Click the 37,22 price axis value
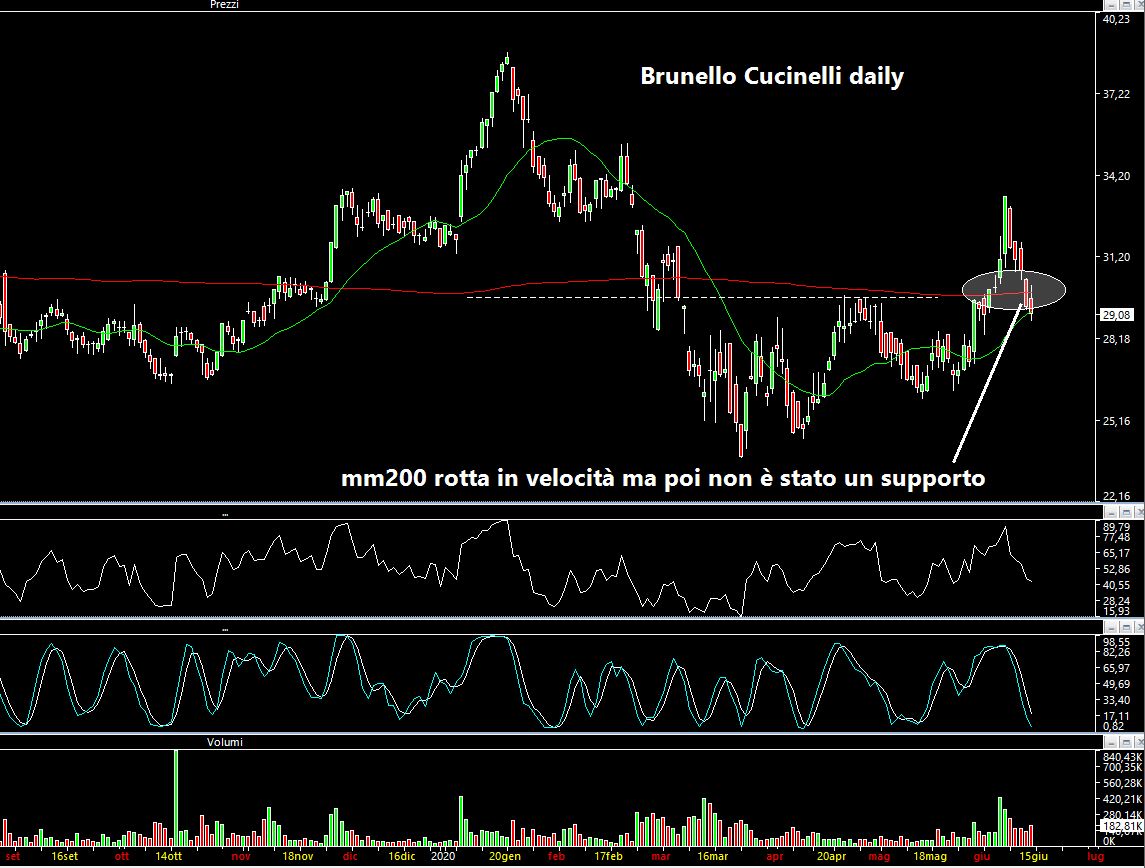 coord(1117,94)
